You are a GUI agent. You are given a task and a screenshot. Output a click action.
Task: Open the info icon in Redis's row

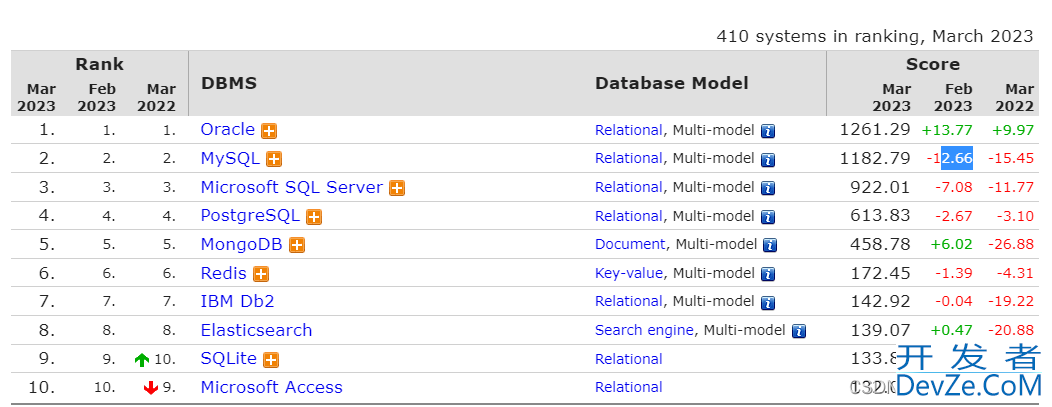tap(768, 274)
